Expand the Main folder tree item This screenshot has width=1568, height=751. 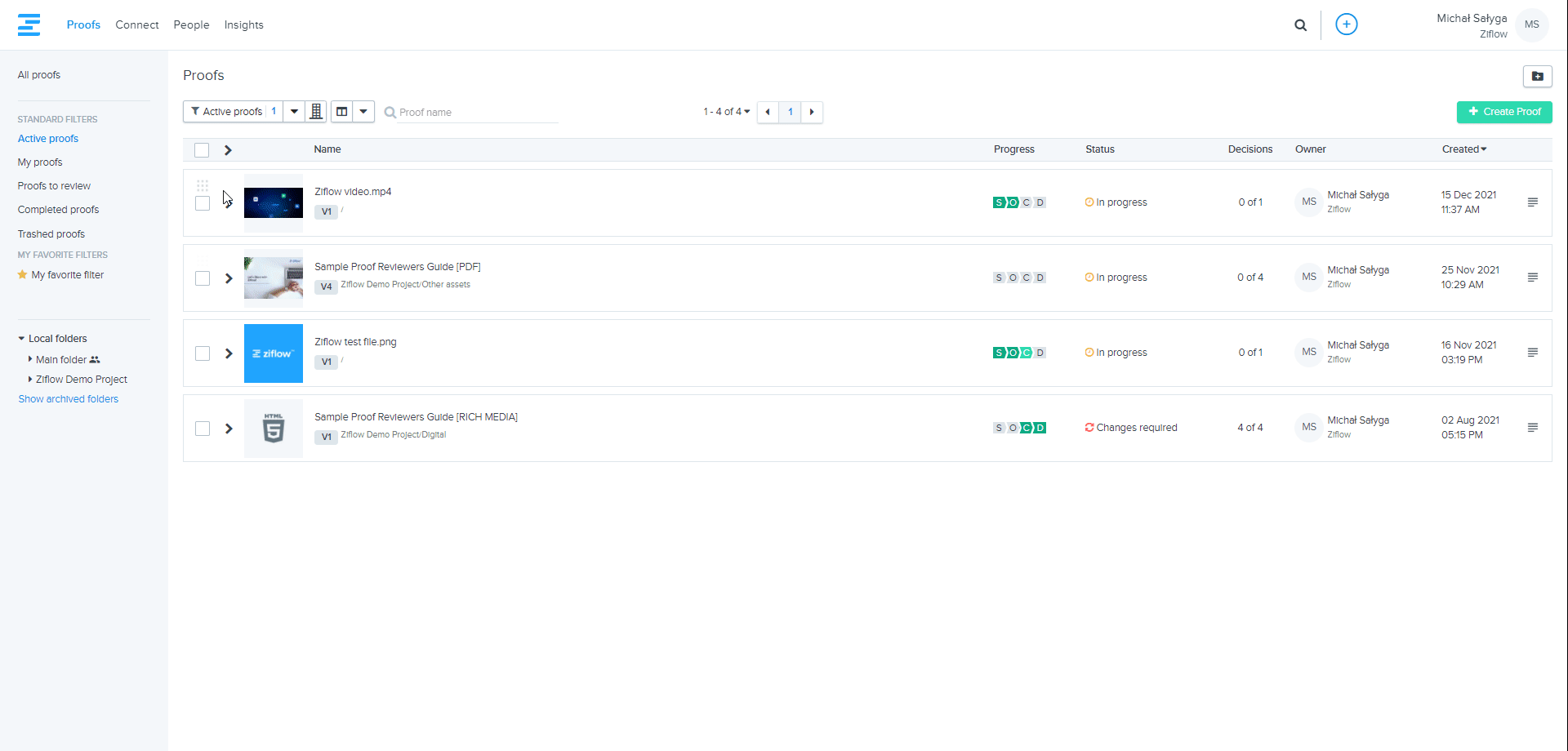coord(30,359)
